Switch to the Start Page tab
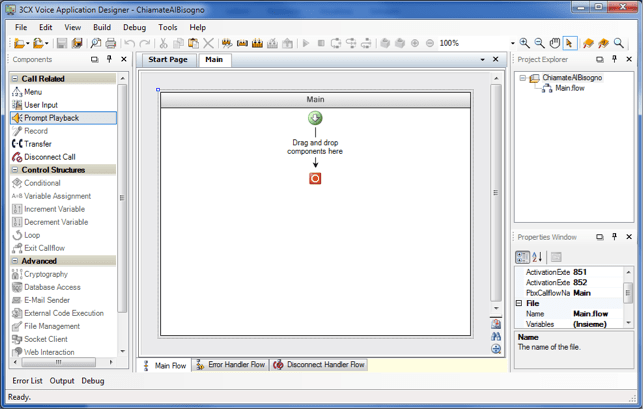 coord(168,59)
